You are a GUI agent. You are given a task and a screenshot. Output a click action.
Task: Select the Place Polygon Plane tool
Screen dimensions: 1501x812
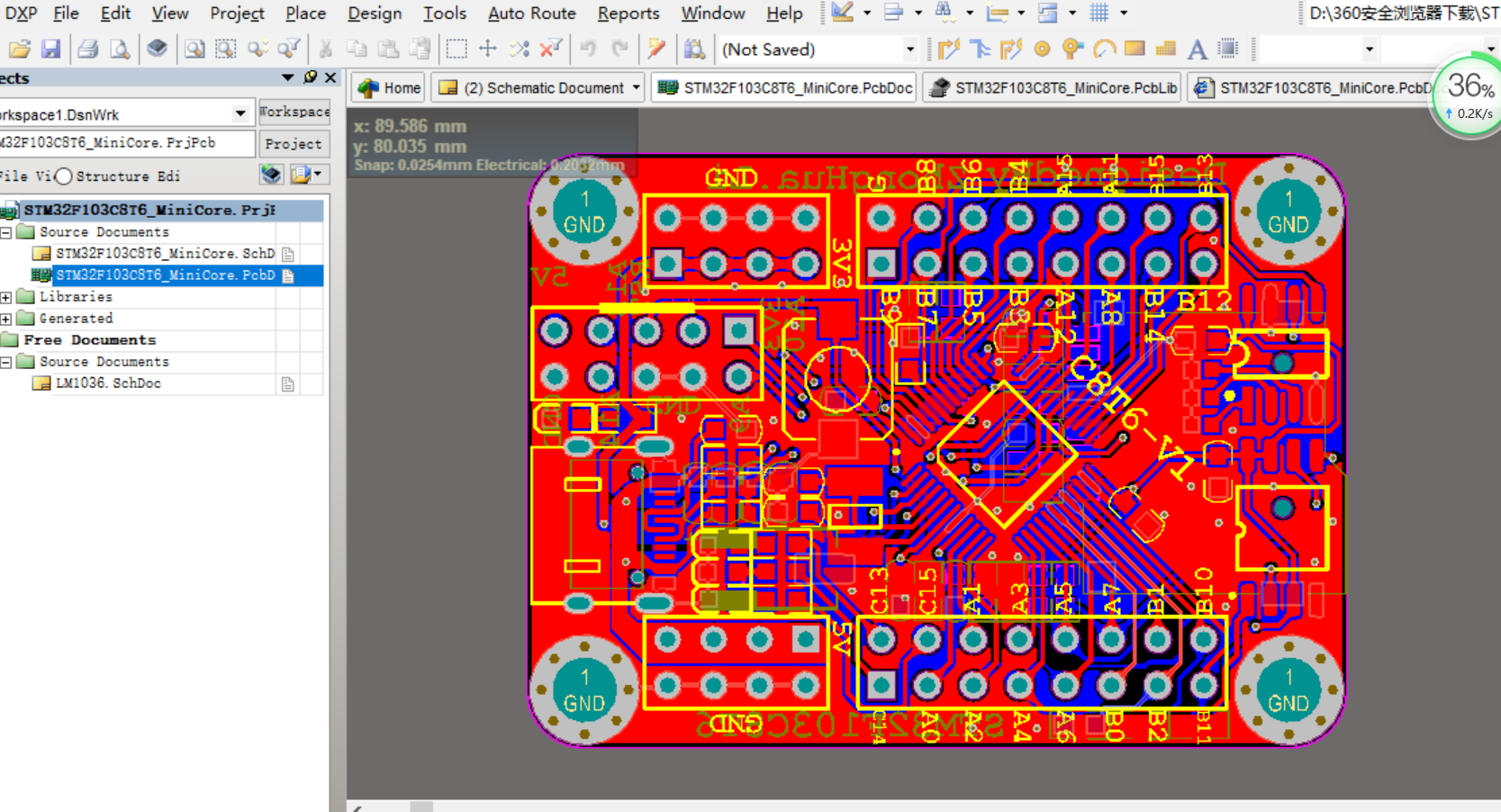tap(1166, 49)
